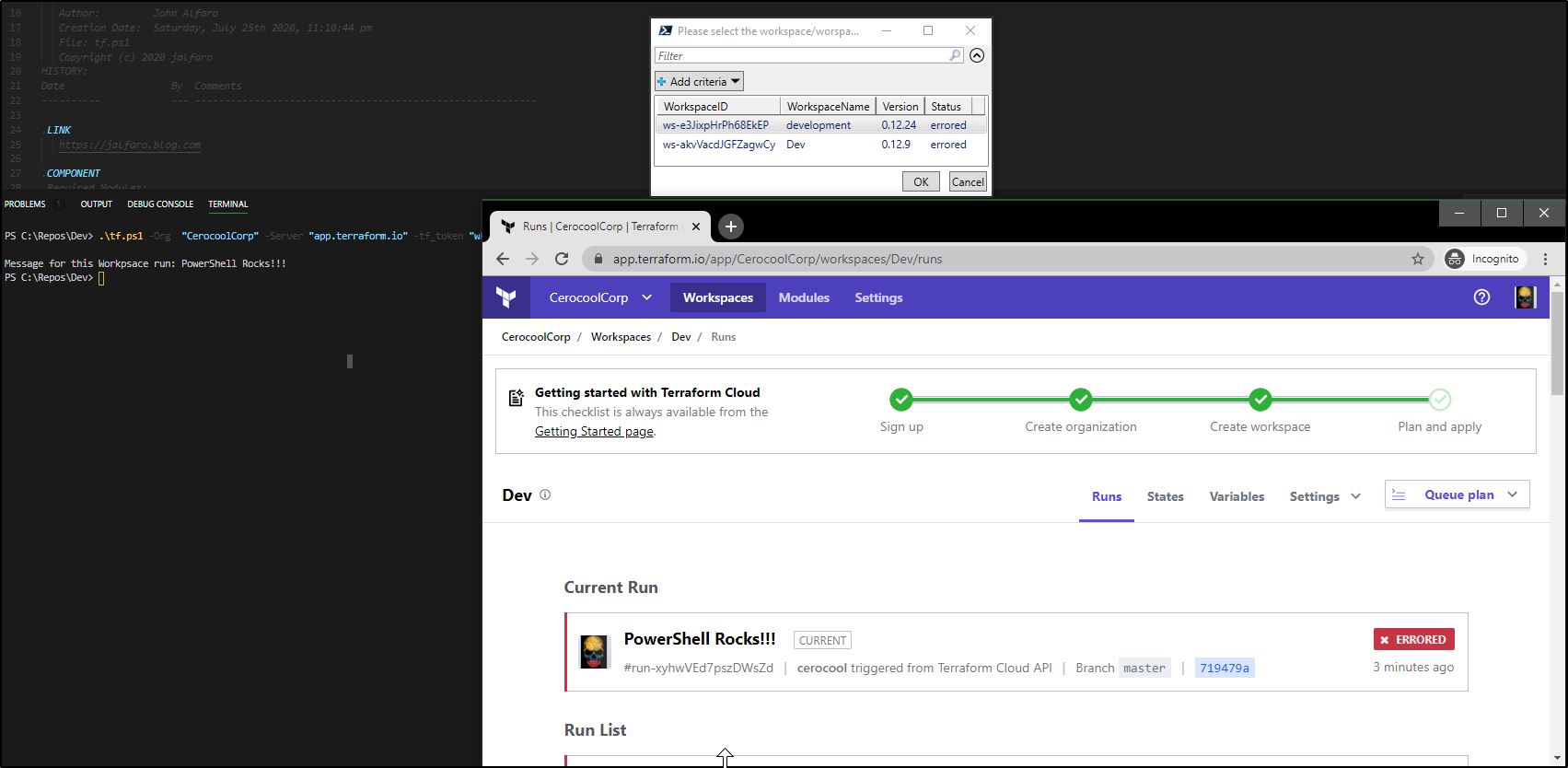Open a new browser tab with the plus icon

730,227
